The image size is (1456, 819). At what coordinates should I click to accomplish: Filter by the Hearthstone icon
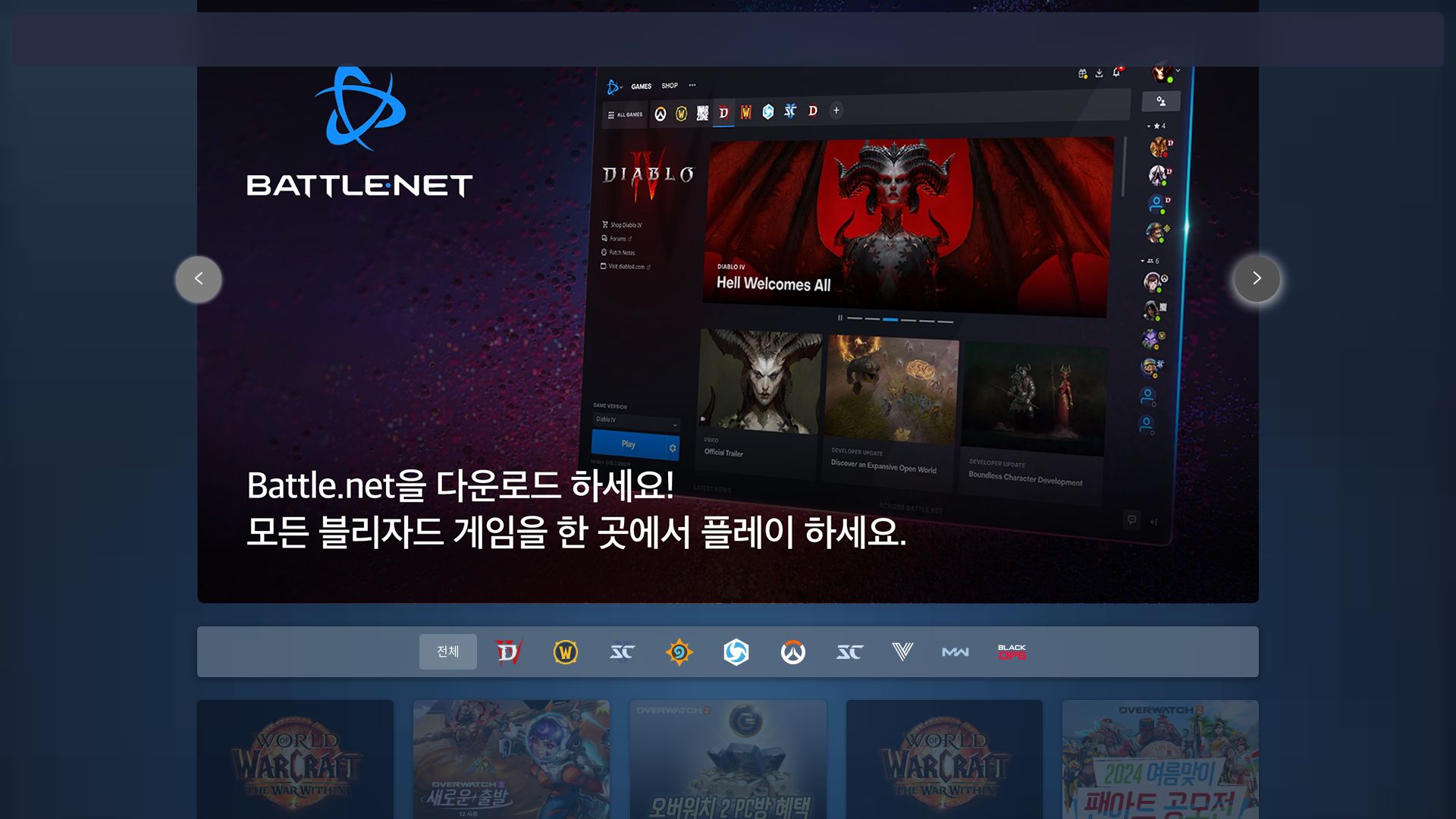(679, 651)
